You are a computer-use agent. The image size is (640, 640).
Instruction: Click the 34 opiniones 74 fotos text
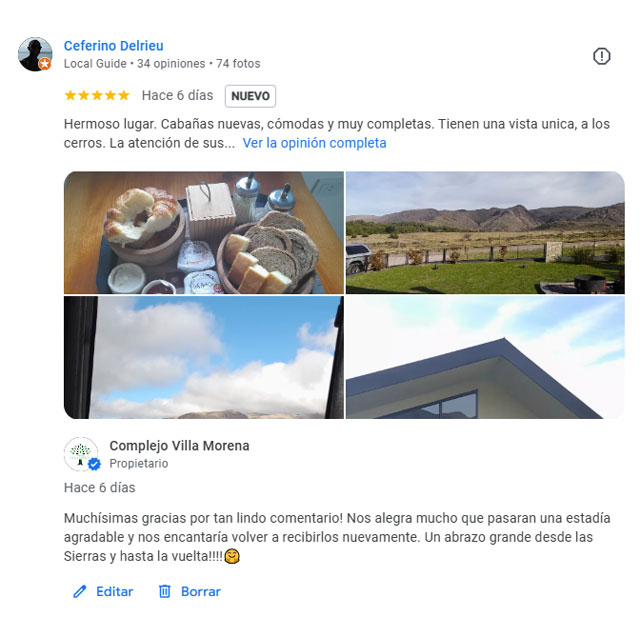[x=198, y=64]
